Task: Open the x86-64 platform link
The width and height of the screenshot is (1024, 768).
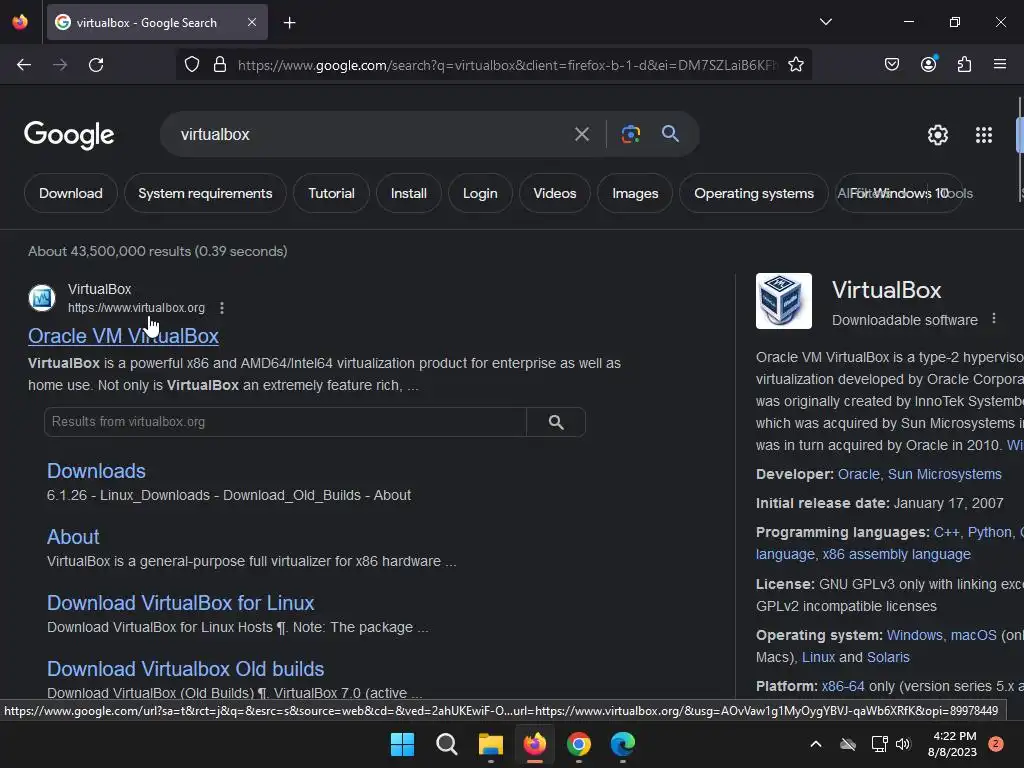Action: click(842, 686)
